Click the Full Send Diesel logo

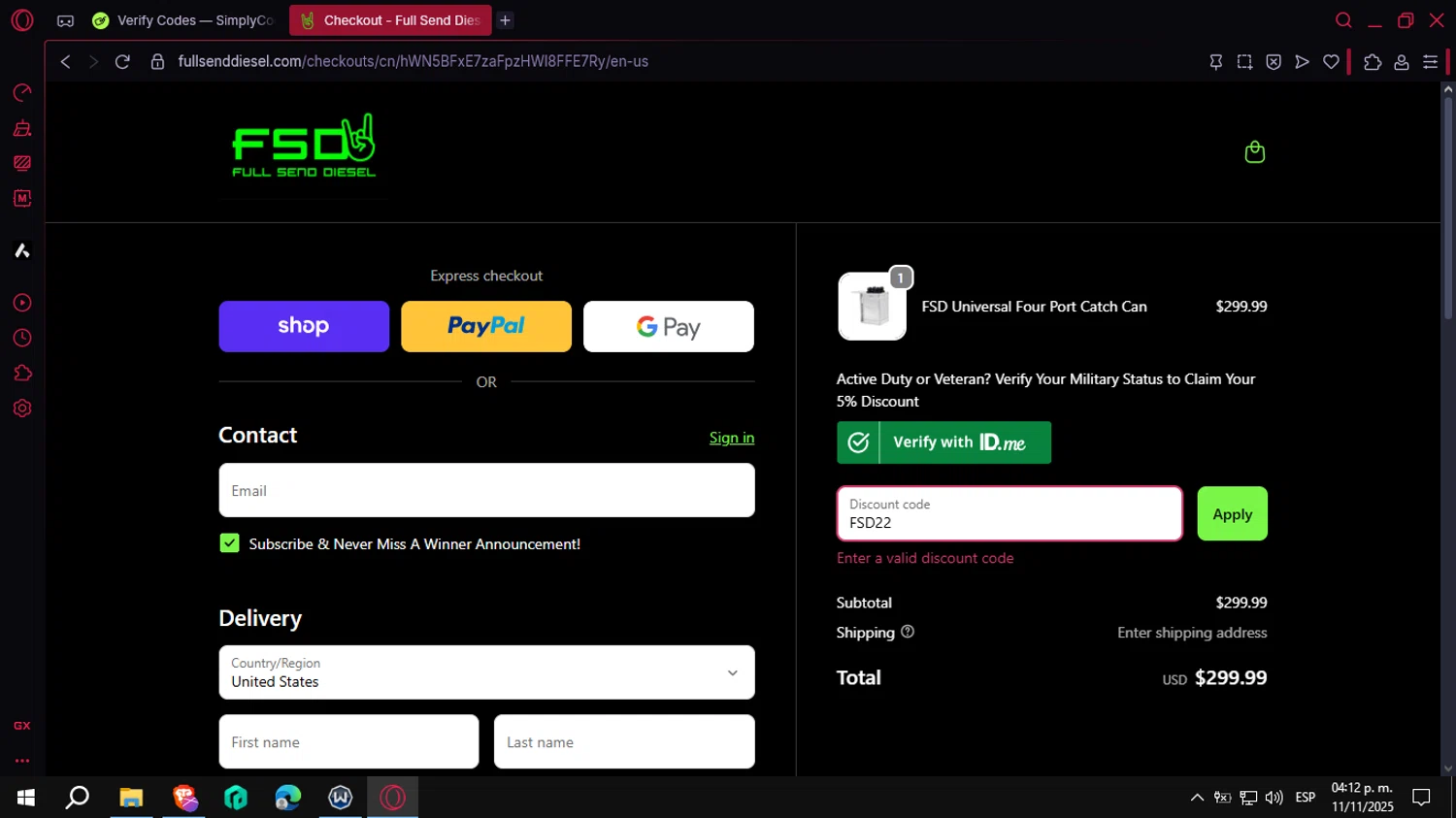[x=304, y=147]
